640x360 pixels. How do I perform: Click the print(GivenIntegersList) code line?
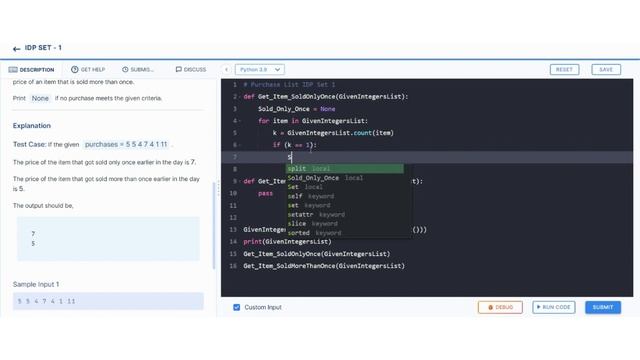(287, 242)
